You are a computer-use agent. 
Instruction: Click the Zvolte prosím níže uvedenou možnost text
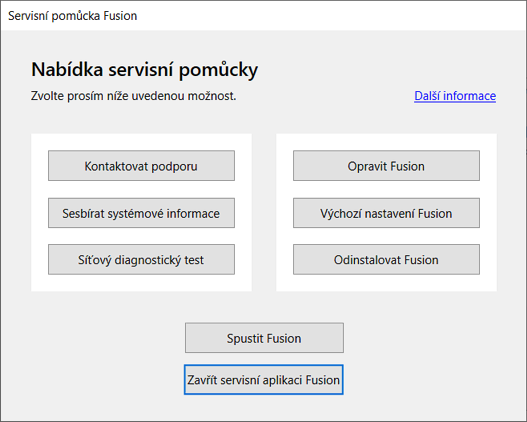(x=133, y=96)
